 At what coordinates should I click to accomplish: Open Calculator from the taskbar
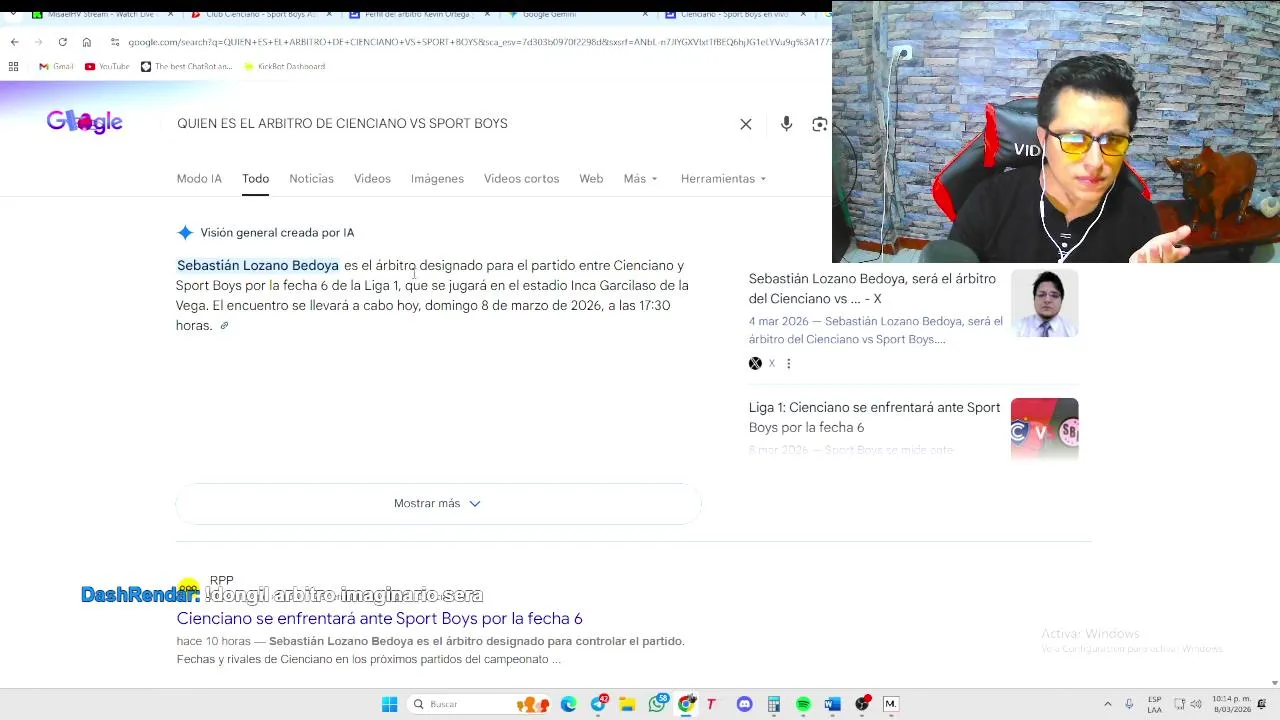coord(773,704)
